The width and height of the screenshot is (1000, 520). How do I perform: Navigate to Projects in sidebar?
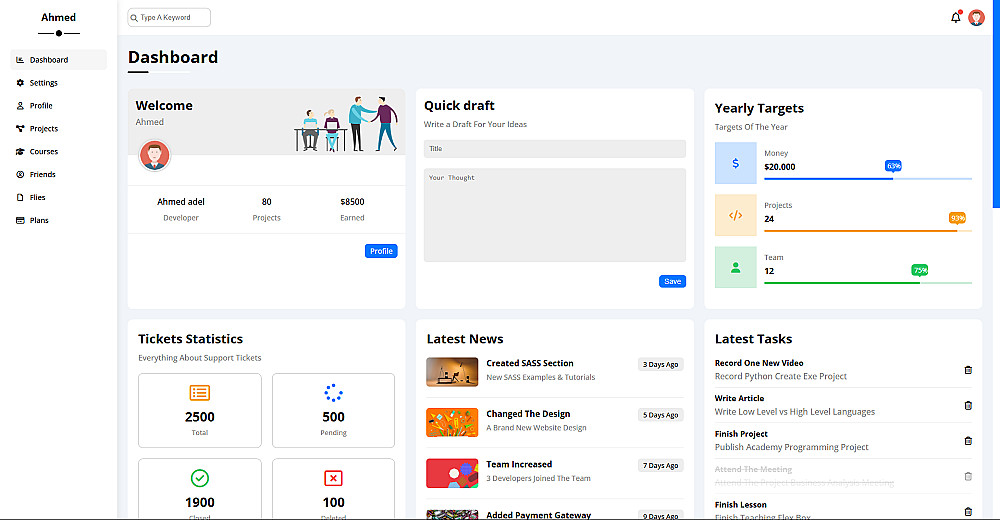[x=59, y=128]
